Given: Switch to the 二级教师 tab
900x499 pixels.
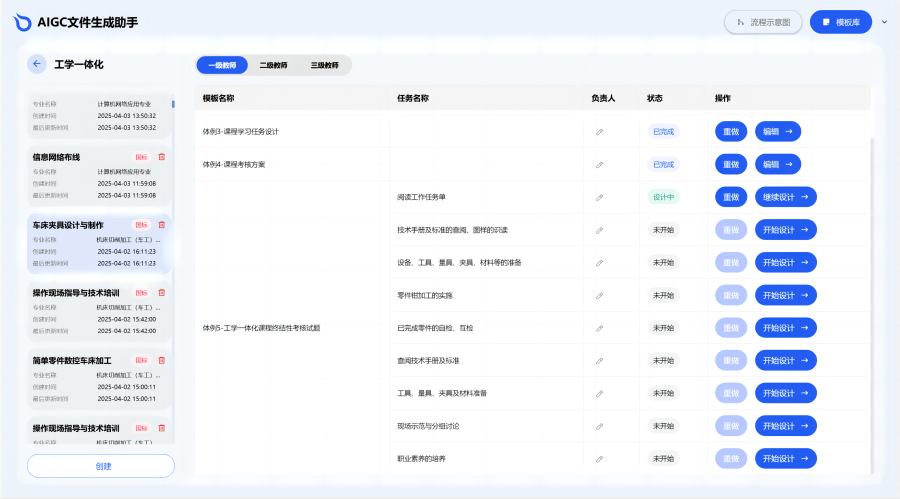Looking at the screenshot, I should click(x=273, y=65).
